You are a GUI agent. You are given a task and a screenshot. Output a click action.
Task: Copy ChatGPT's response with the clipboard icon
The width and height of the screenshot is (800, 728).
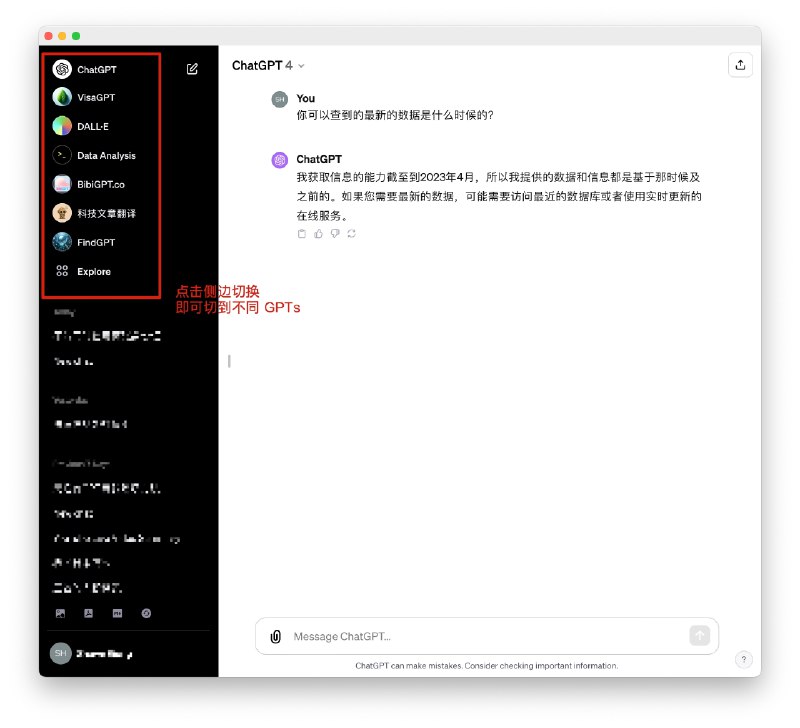pos(302,234)
